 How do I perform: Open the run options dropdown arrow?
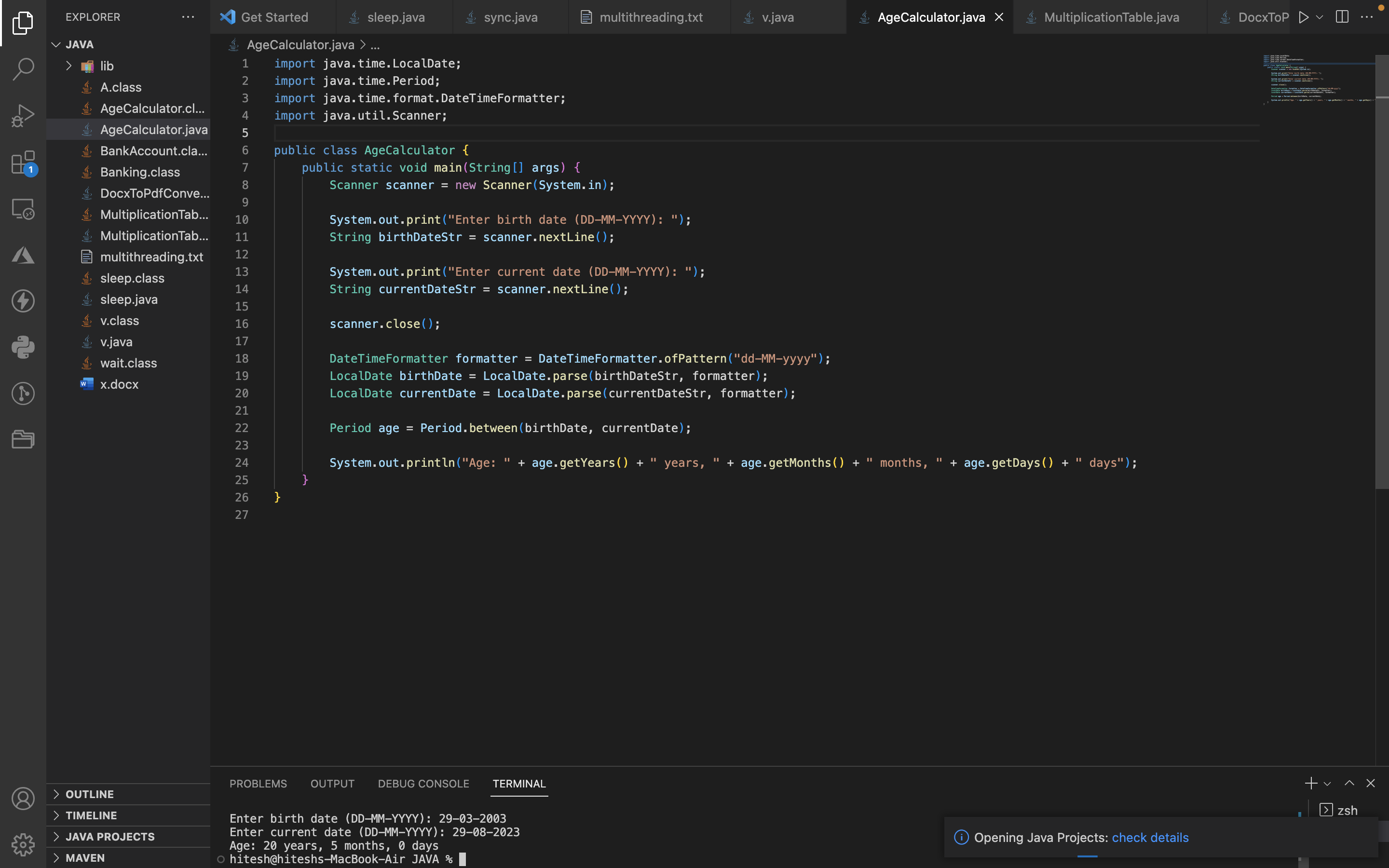(1320, 17)
